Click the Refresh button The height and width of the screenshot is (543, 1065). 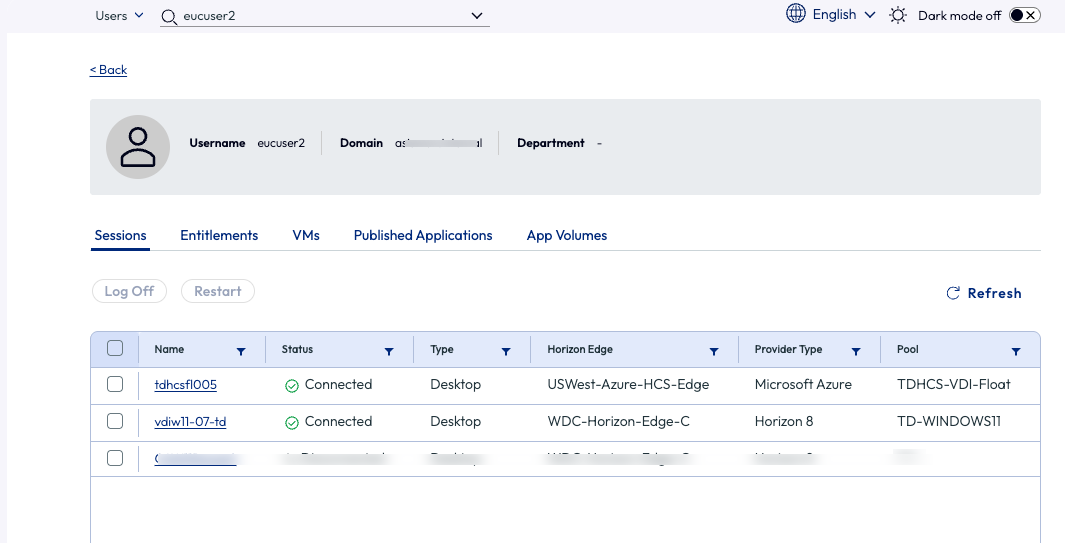pyautogui.click(x=984, y=293)
